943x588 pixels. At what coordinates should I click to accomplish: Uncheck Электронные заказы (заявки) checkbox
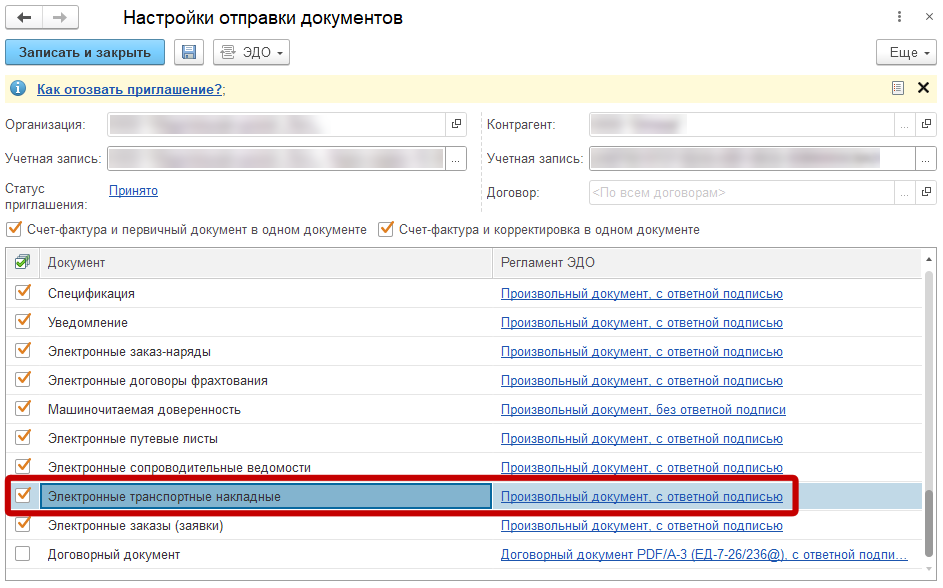(23, 524)
